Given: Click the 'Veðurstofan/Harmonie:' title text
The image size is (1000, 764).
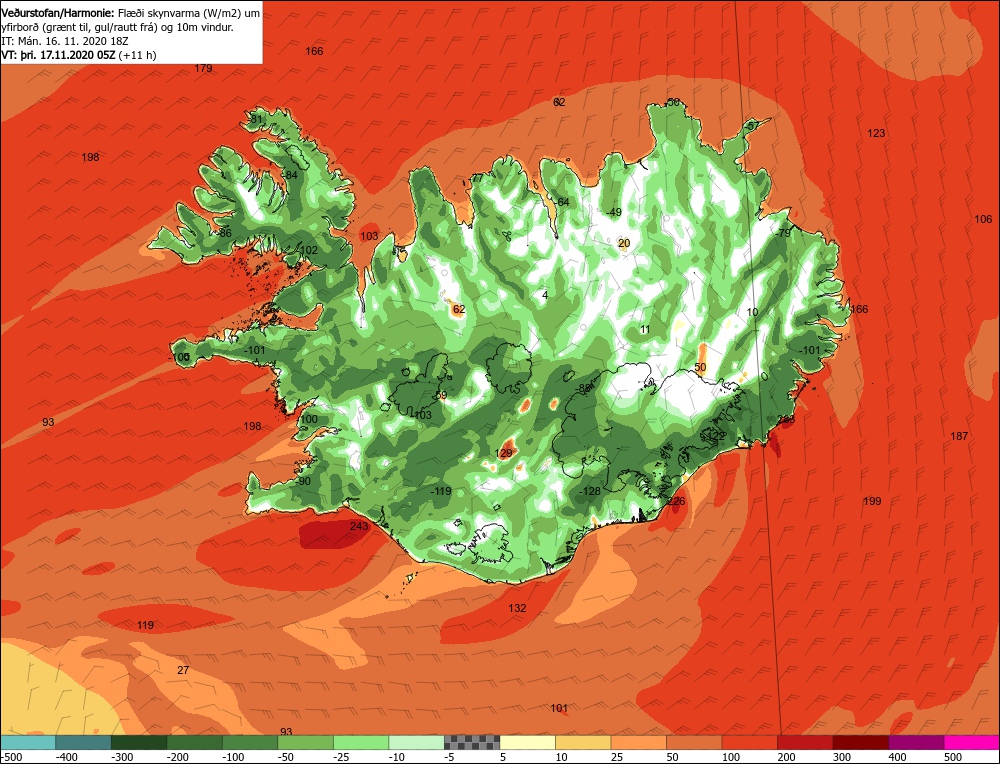Looking at the screenshot, I should tap(58, 13).
